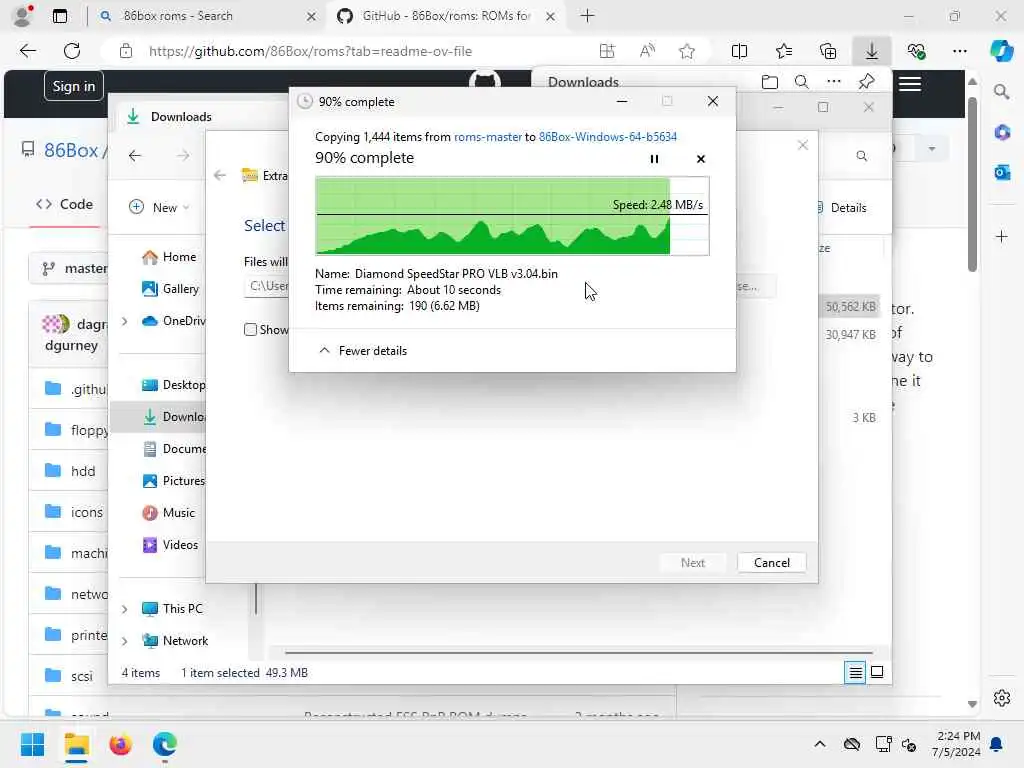Toggle Edge split screen
Screen dimensions: 1024x768
click(x=739, y=51)
